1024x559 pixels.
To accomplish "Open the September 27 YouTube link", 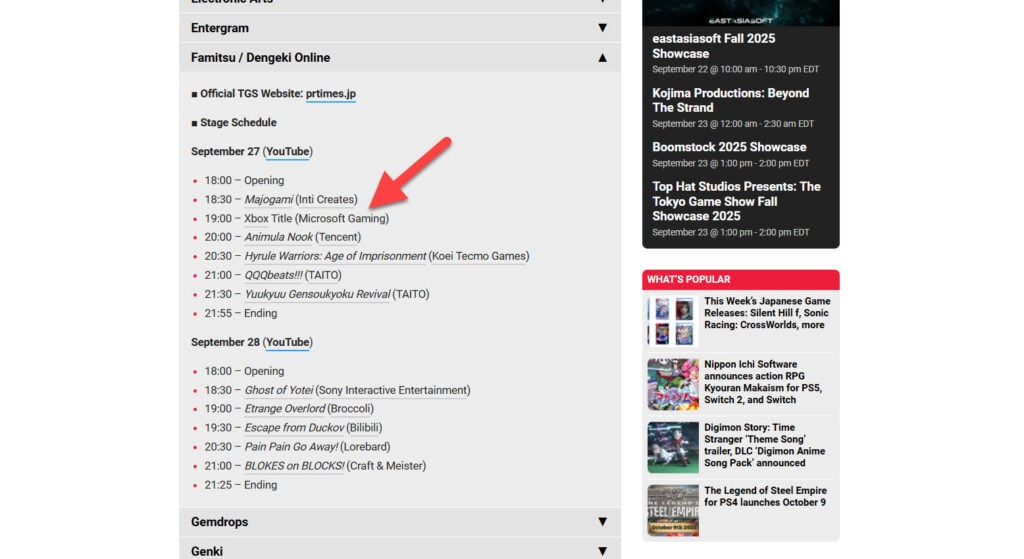I will (x=287, y=152).
